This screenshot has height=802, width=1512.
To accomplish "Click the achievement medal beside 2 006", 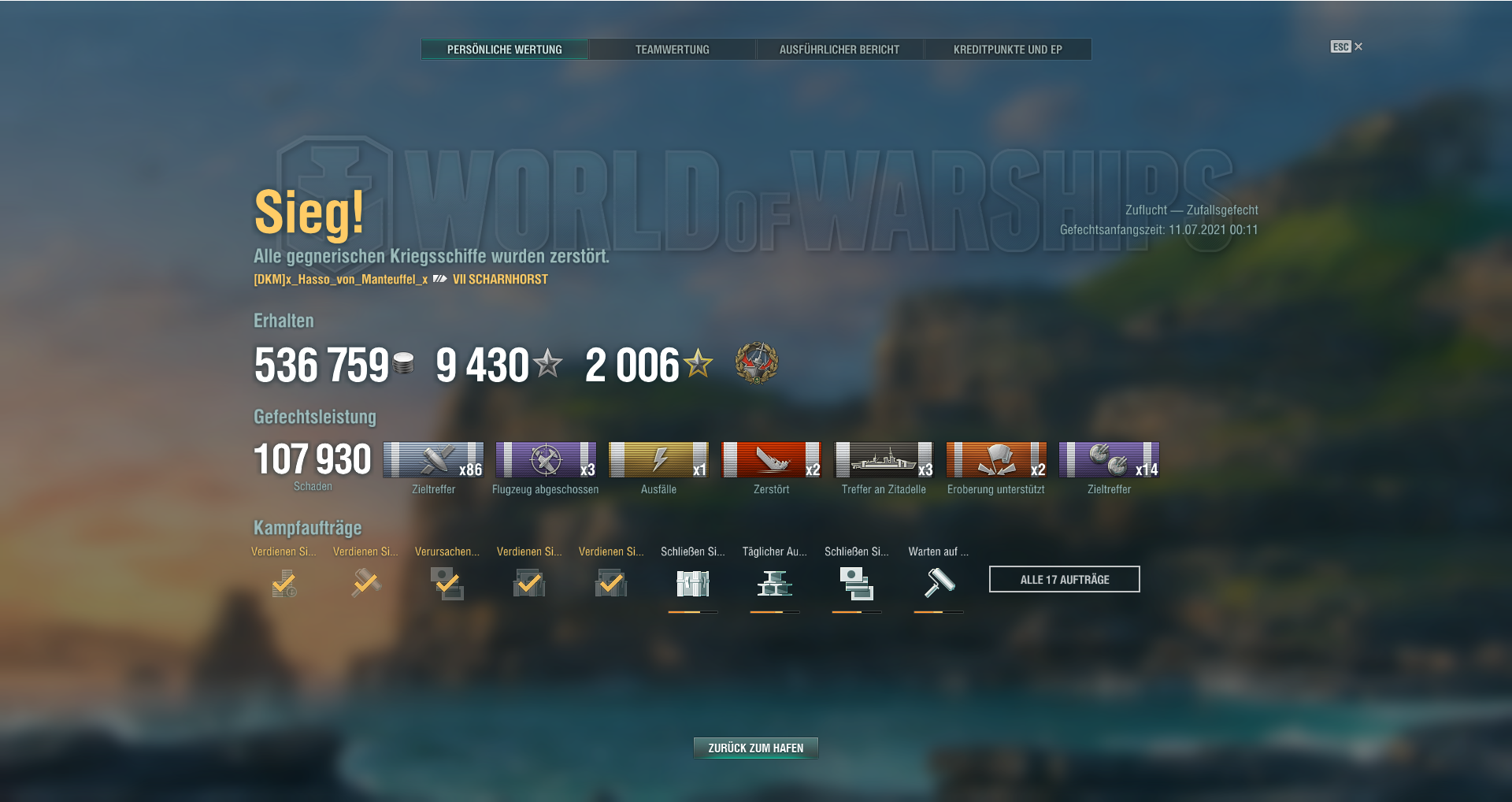I will coord(757,363).
